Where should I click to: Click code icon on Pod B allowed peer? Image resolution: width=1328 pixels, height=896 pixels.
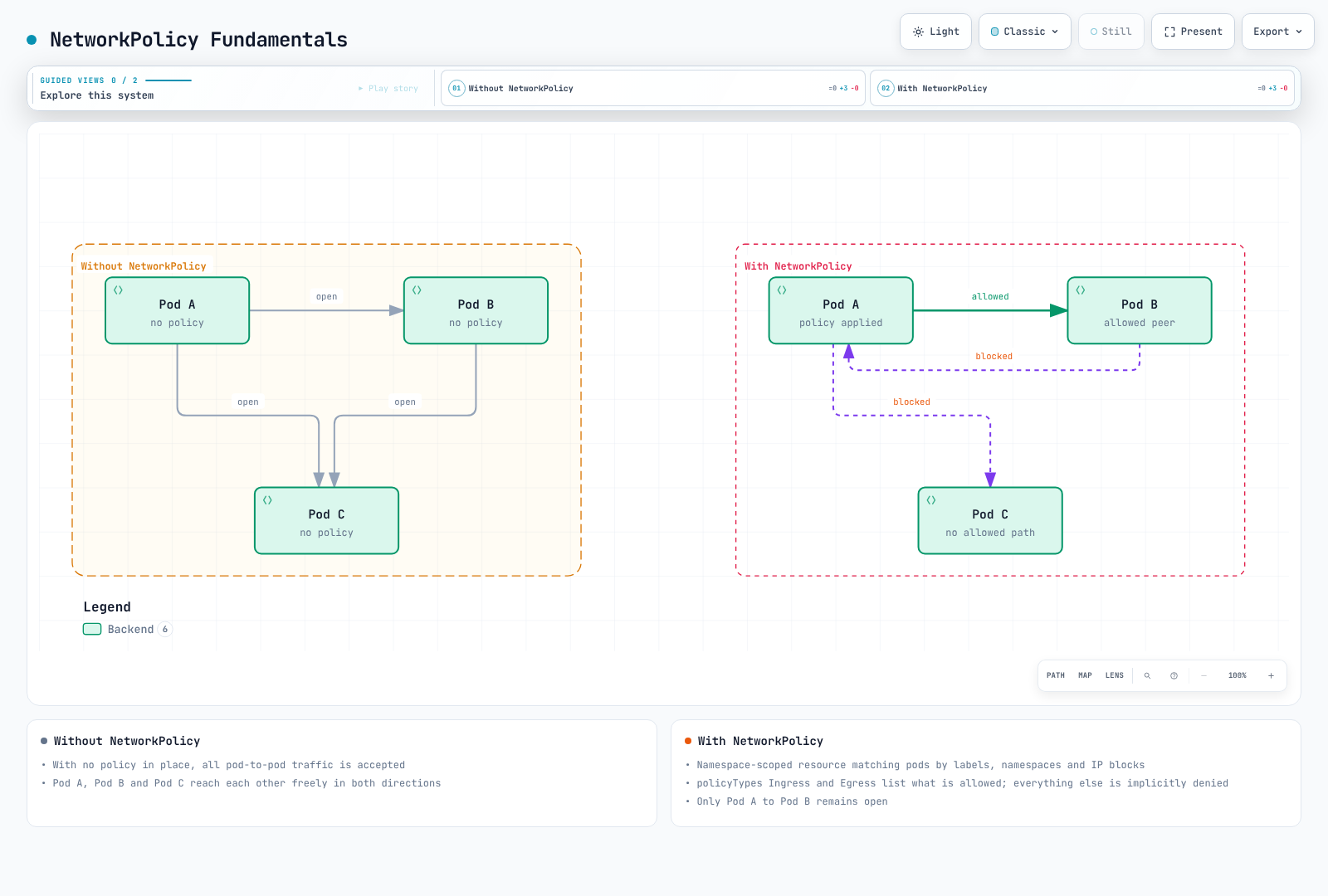click(x=1081, y=290)
